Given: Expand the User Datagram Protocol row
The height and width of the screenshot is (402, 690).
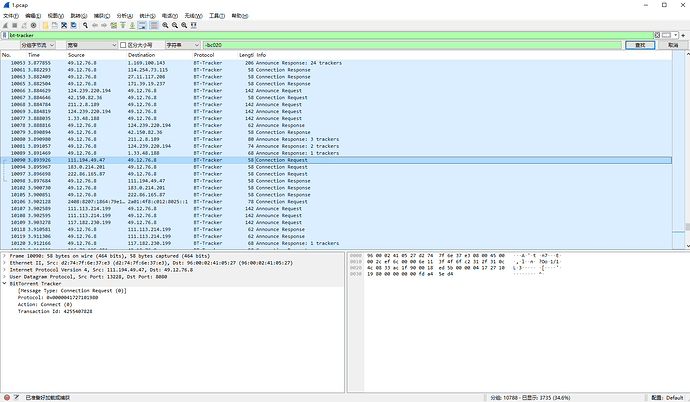Looking at the screenshot, I should pos(4,277).
